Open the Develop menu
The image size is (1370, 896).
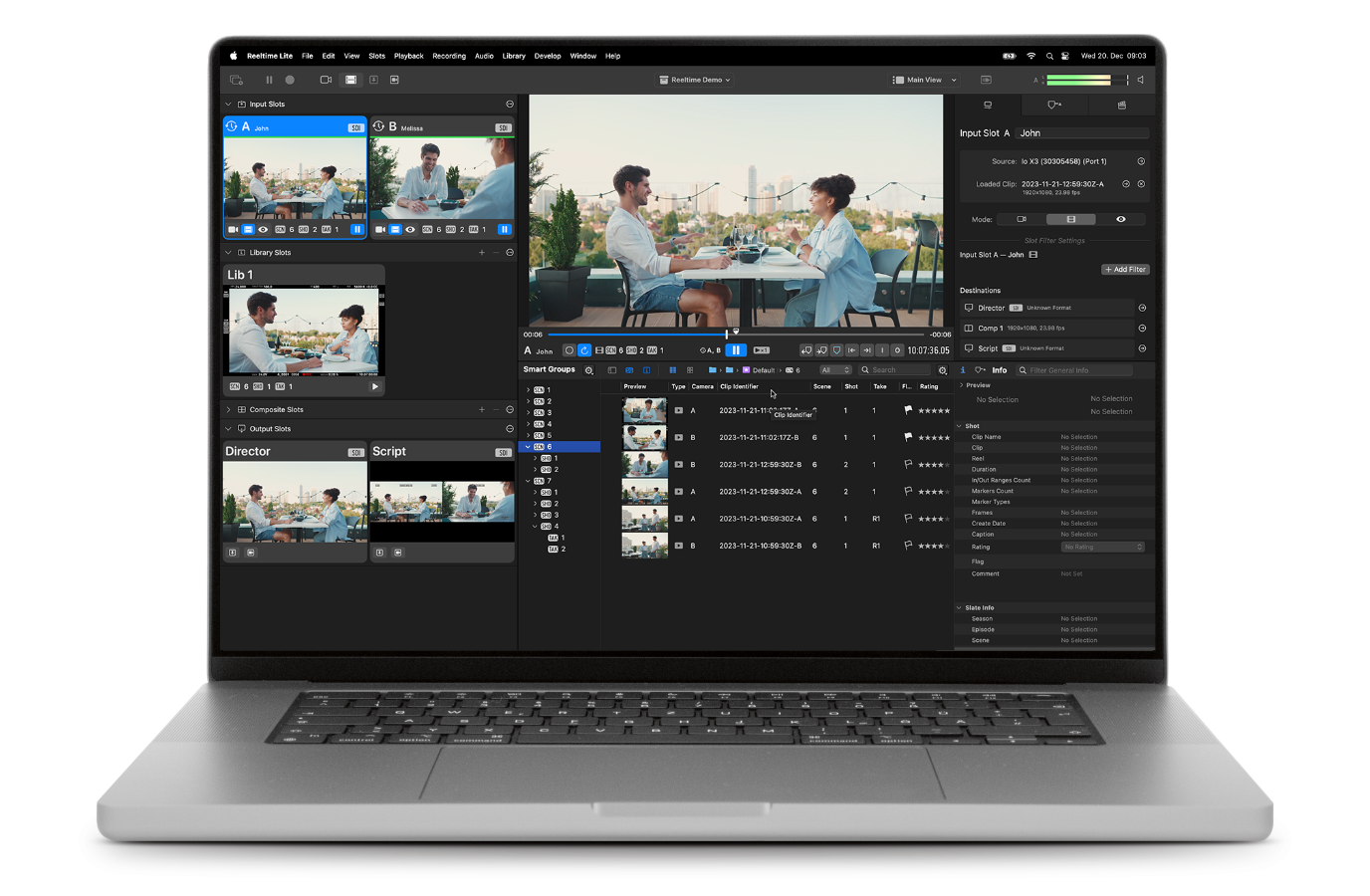click(x=548, y=56)
